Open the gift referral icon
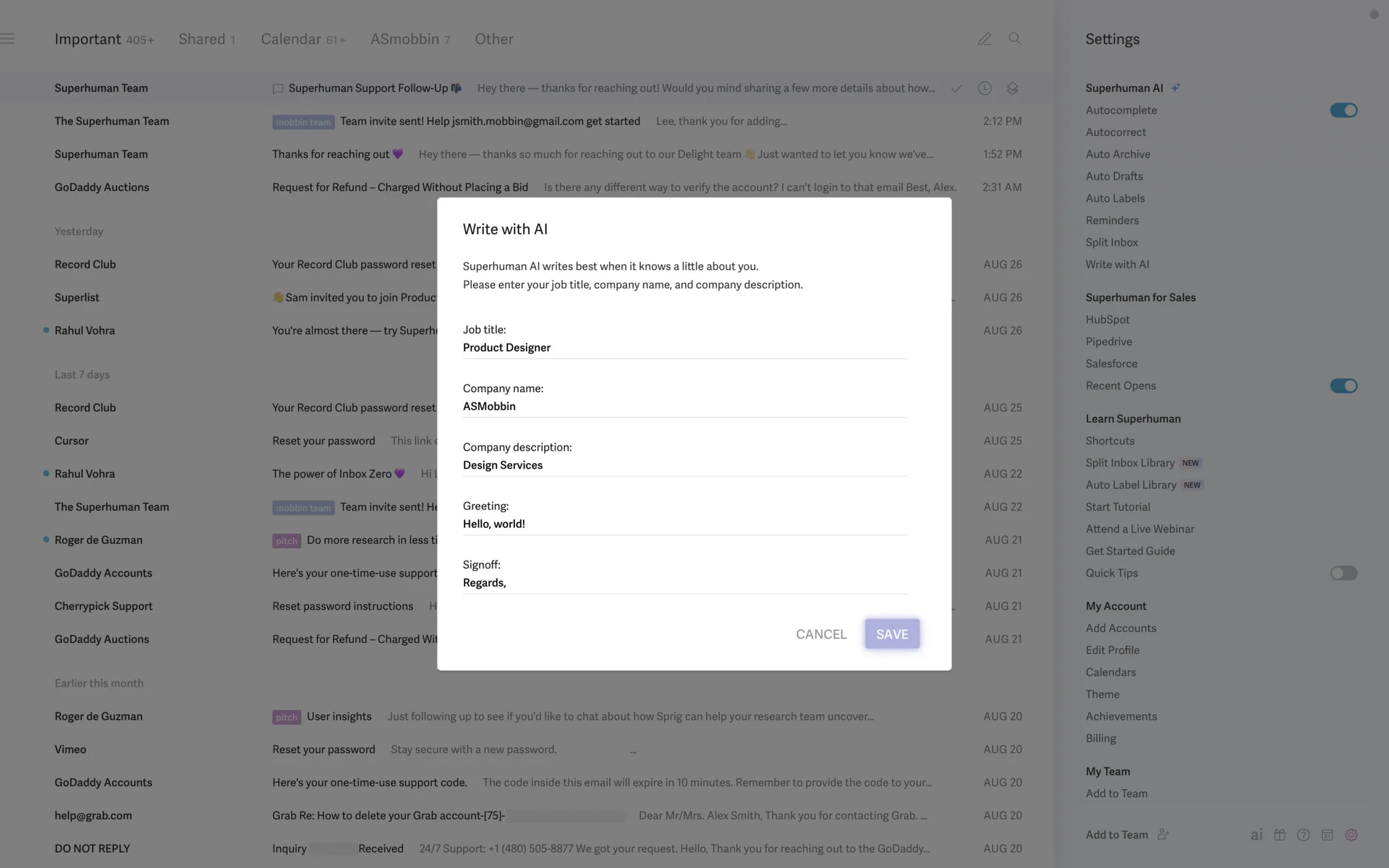The height and width of the screenshot is (868, 1389). coord(1280,835)
